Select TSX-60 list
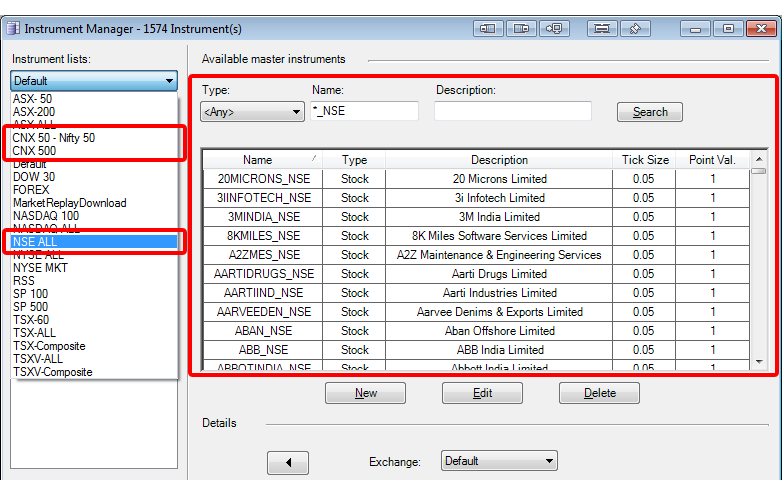Image resolution: width=782 pixels, height=480 pixels. 31,319
